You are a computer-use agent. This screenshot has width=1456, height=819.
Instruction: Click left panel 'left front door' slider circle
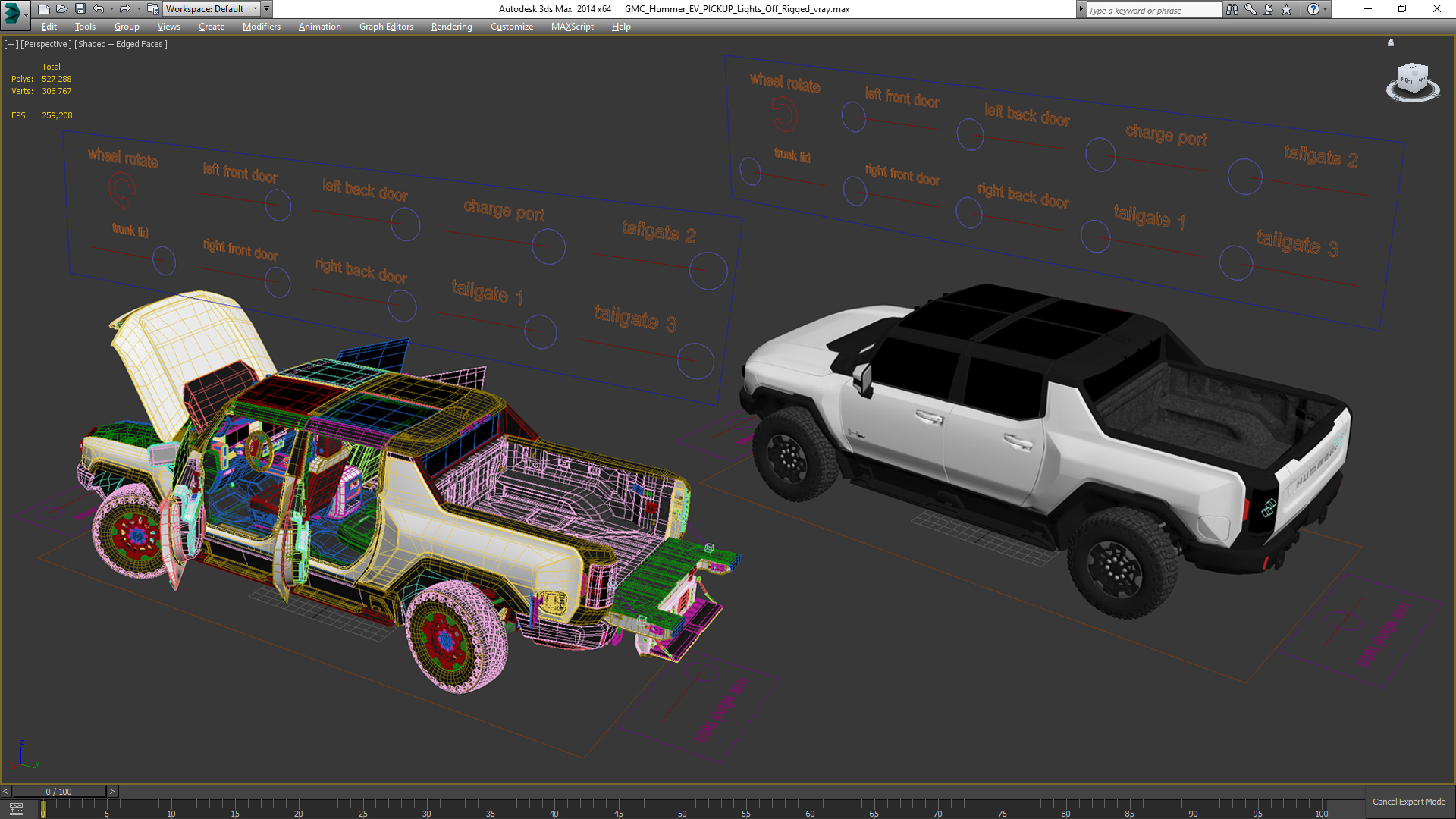click(x=278, y=206)
